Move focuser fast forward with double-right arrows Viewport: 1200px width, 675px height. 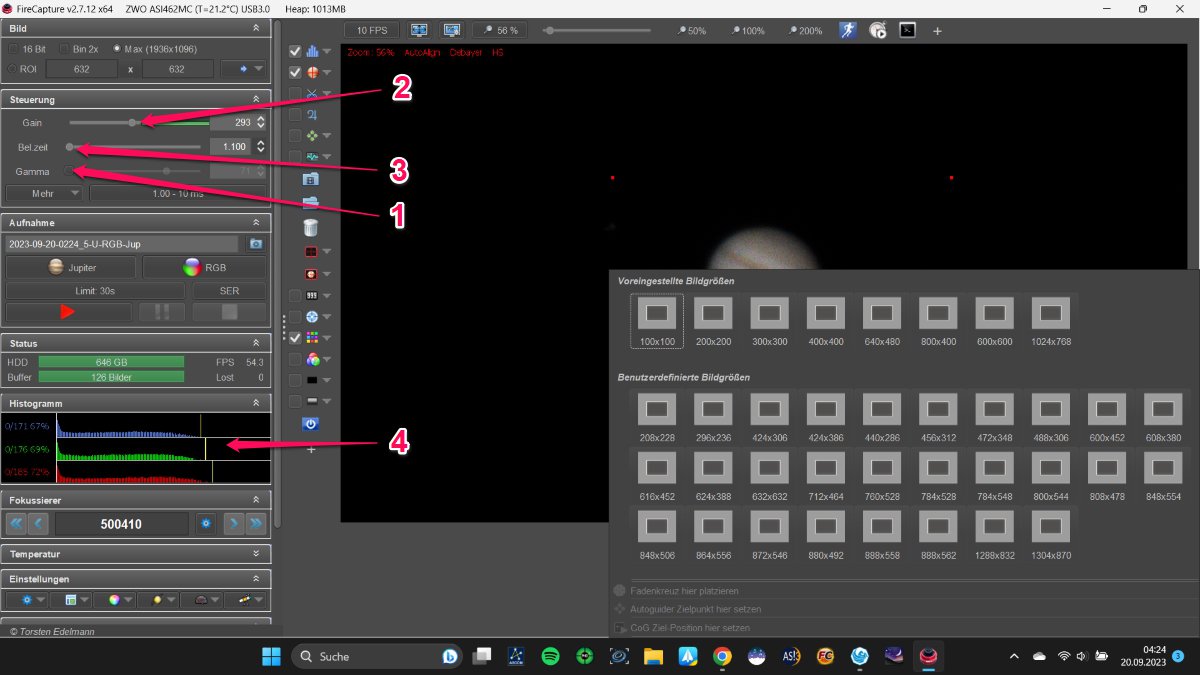pyautogui.click(x=257, y=523)
